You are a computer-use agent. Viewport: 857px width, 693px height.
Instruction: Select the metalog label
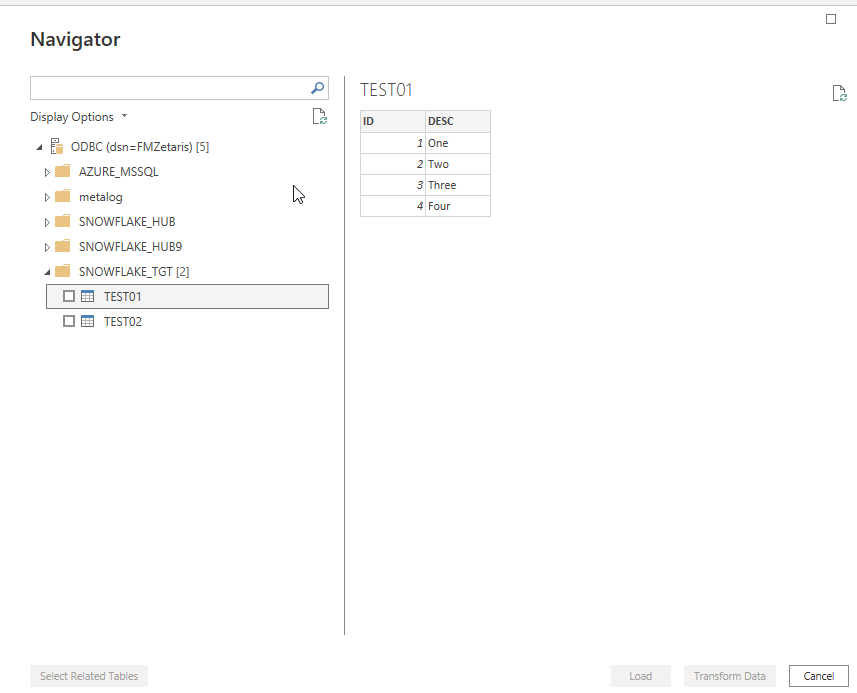[101, 197]
